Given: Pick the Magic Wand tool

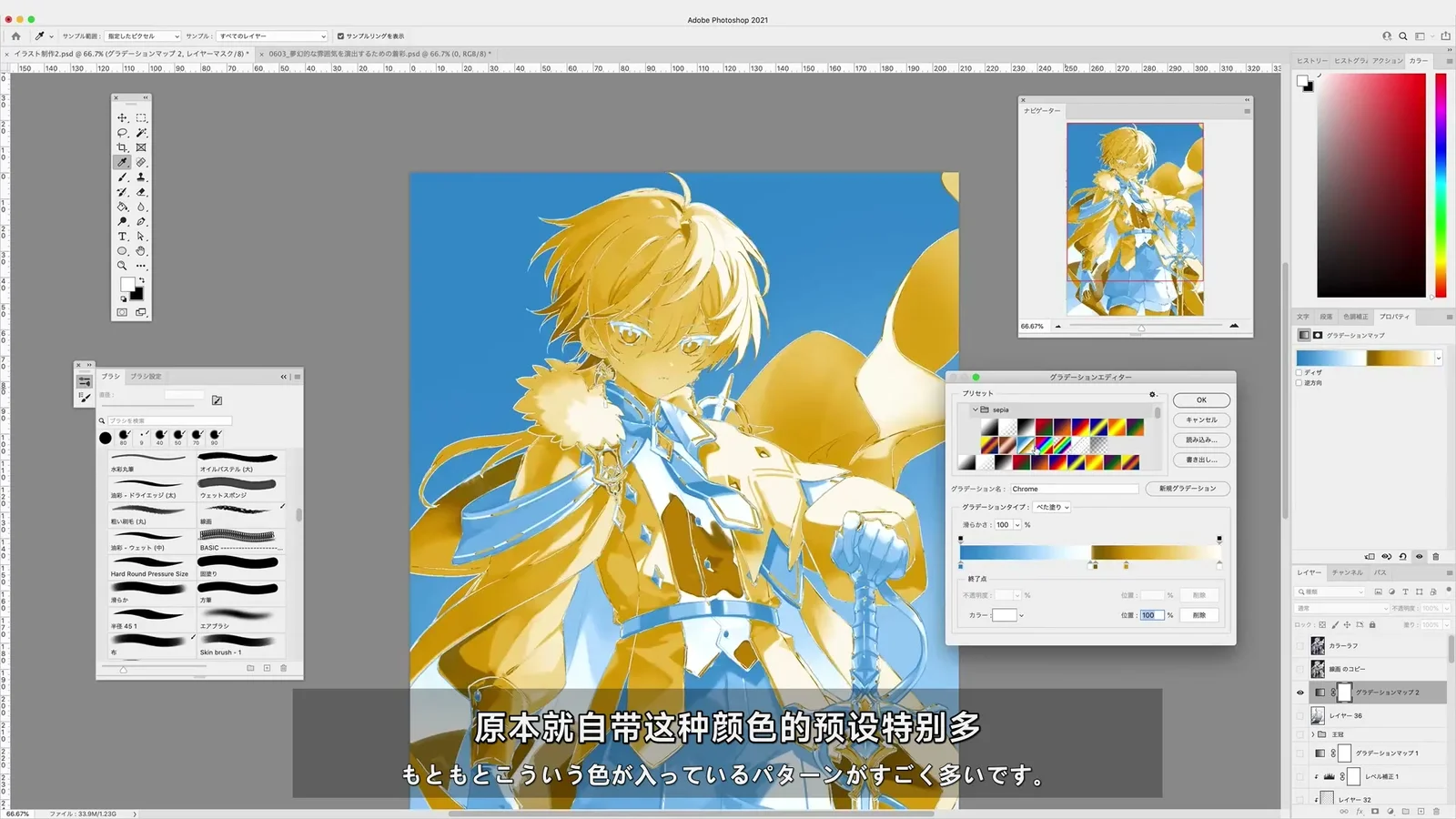Looking at the screenshot, I should tap(141, 133).
